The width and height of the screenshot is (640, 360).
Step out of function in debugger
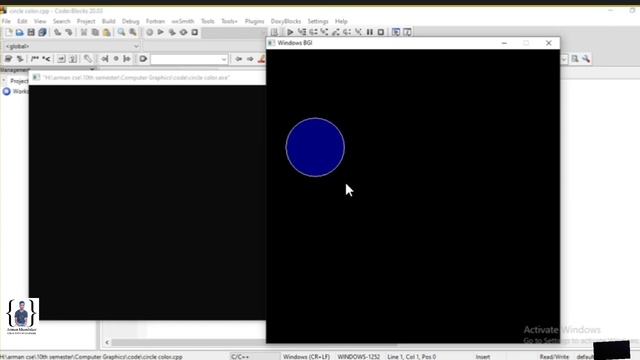point(336,32)
